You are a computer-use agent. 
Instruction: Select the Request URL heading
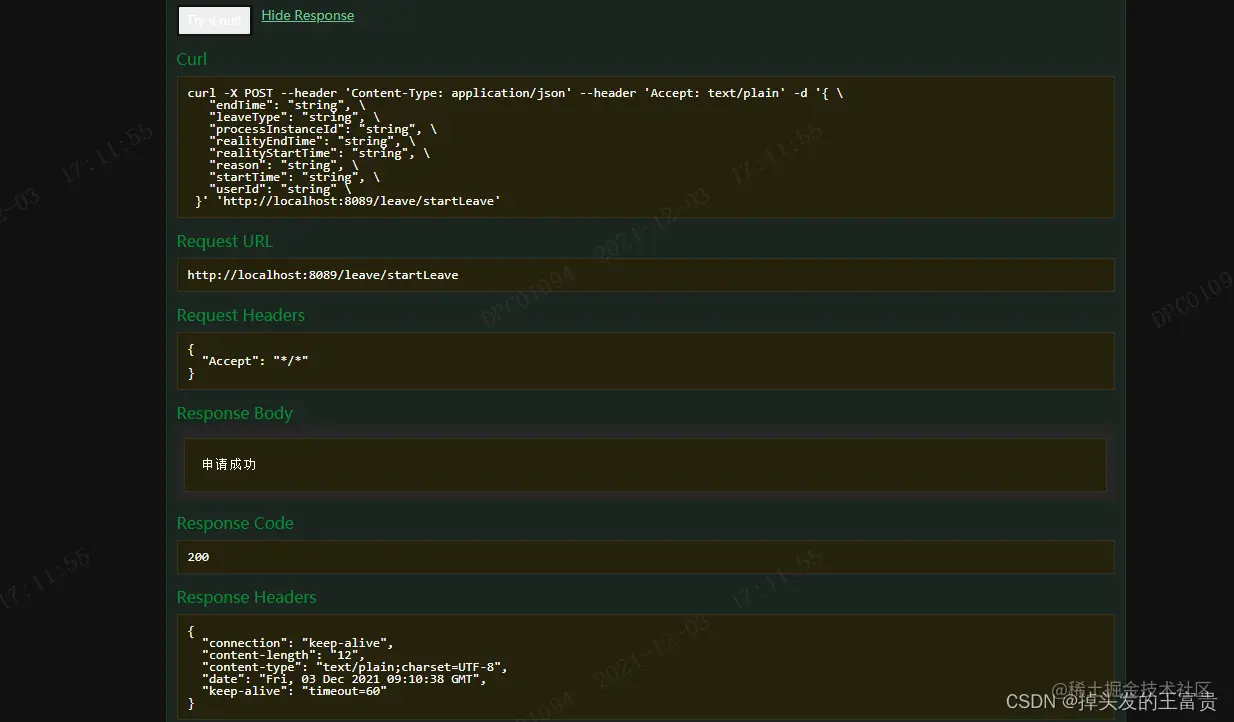click(x=224, y=241)
